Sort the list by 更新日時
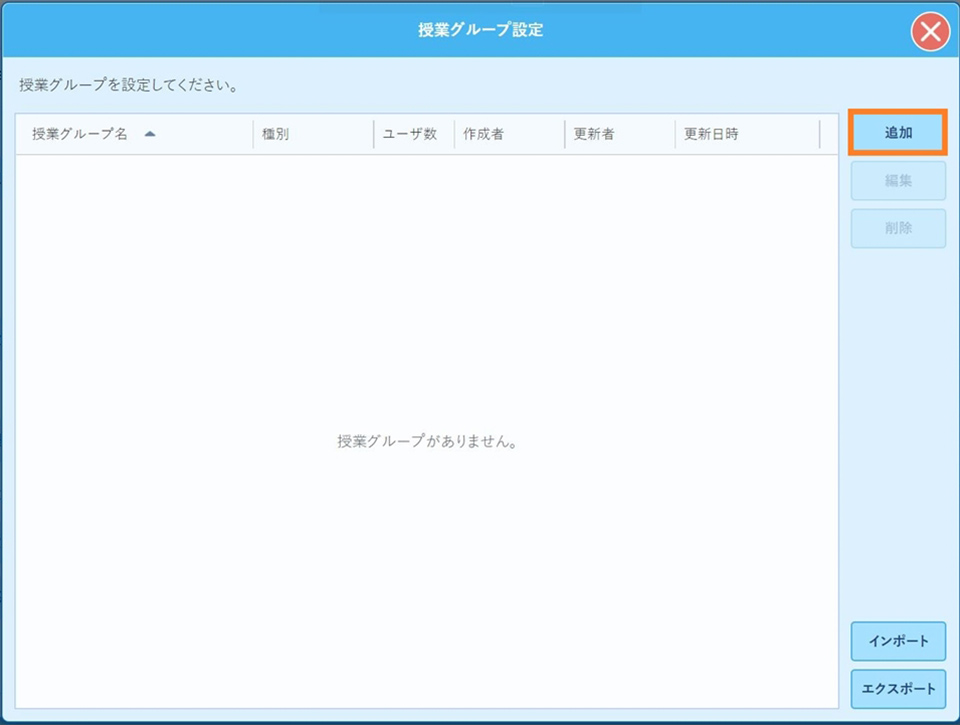 [x=711, y=134]
